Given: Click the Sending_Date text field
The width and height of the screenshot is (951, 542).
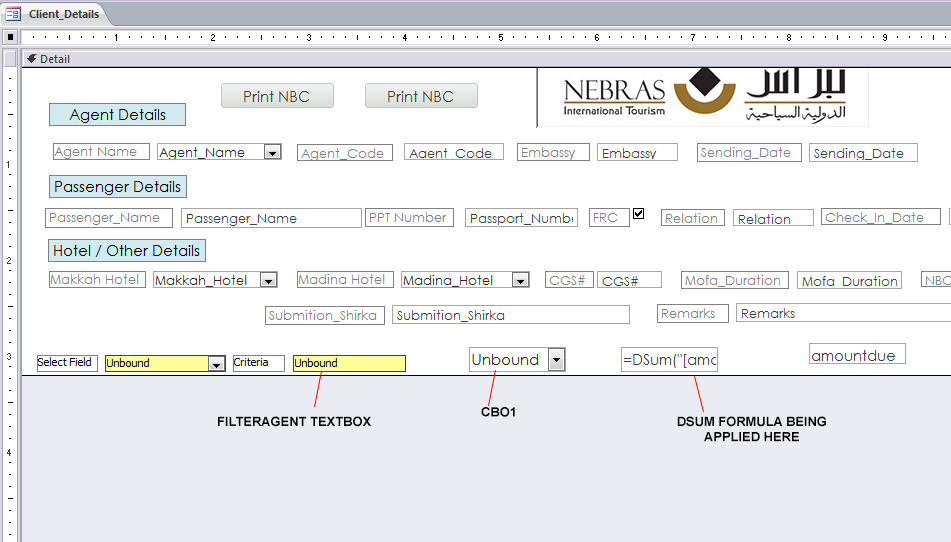Looking at the screenshot, I should (x=863, y=153).
